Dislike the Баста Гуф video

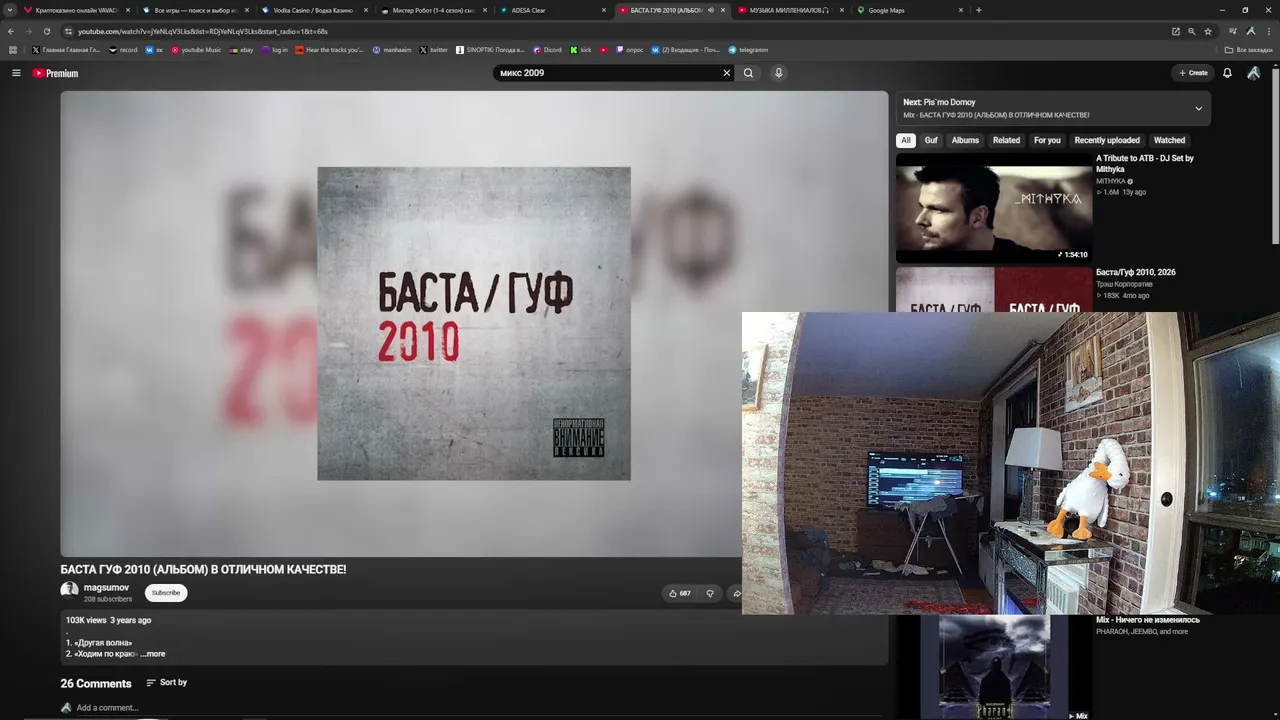[710, 593]
